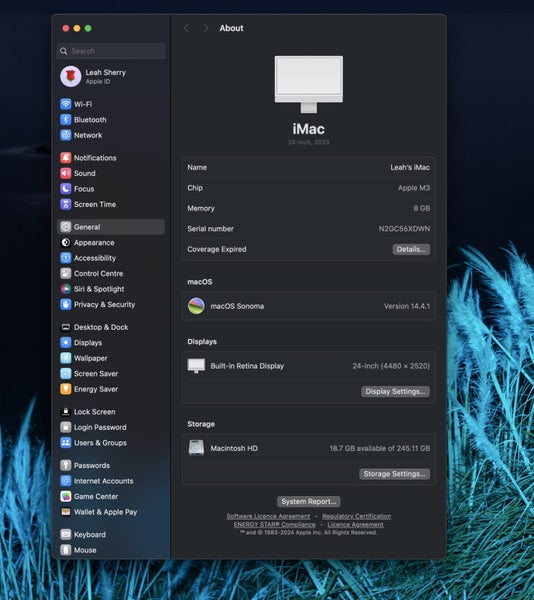Viewport: 534px width, 600px height.
Task: Select the Focus moon icon
Action: tap(66, 189)
